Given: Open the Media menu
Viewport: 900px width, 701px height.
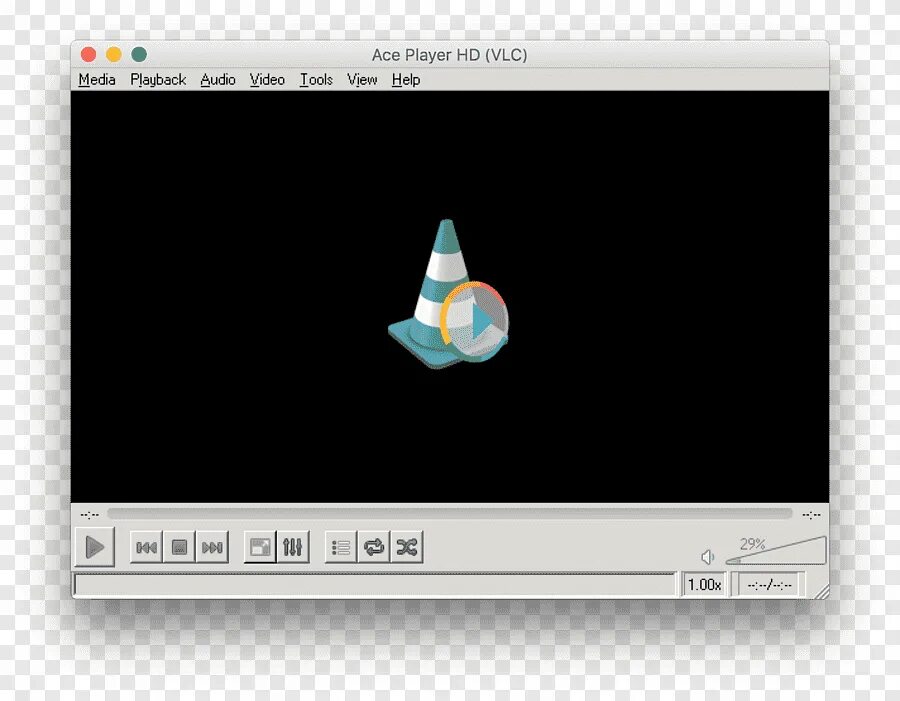Looking at the screenshot, I should coord(97,80).
